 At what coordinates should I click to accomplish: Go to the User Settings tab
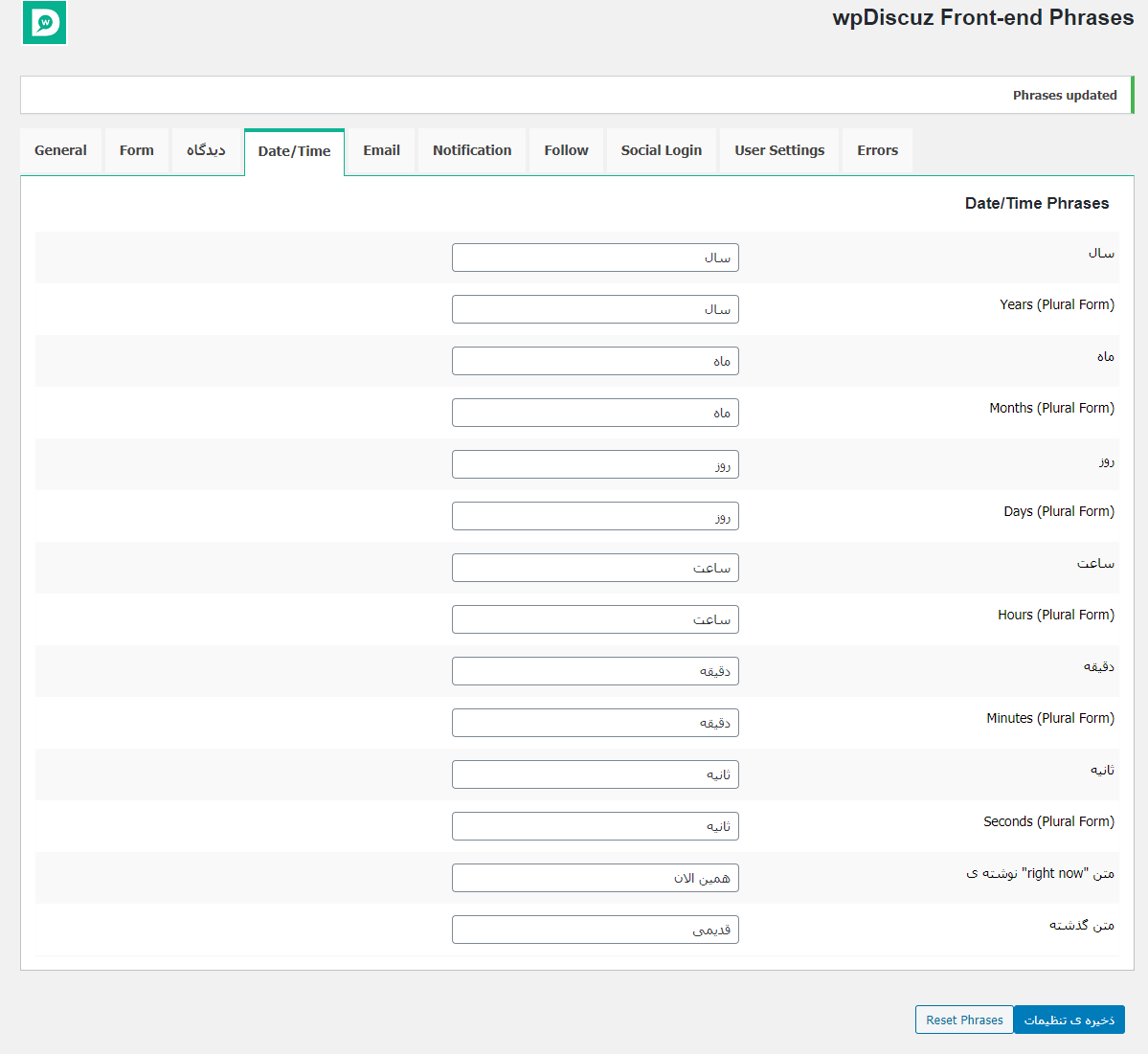(779, 151)
